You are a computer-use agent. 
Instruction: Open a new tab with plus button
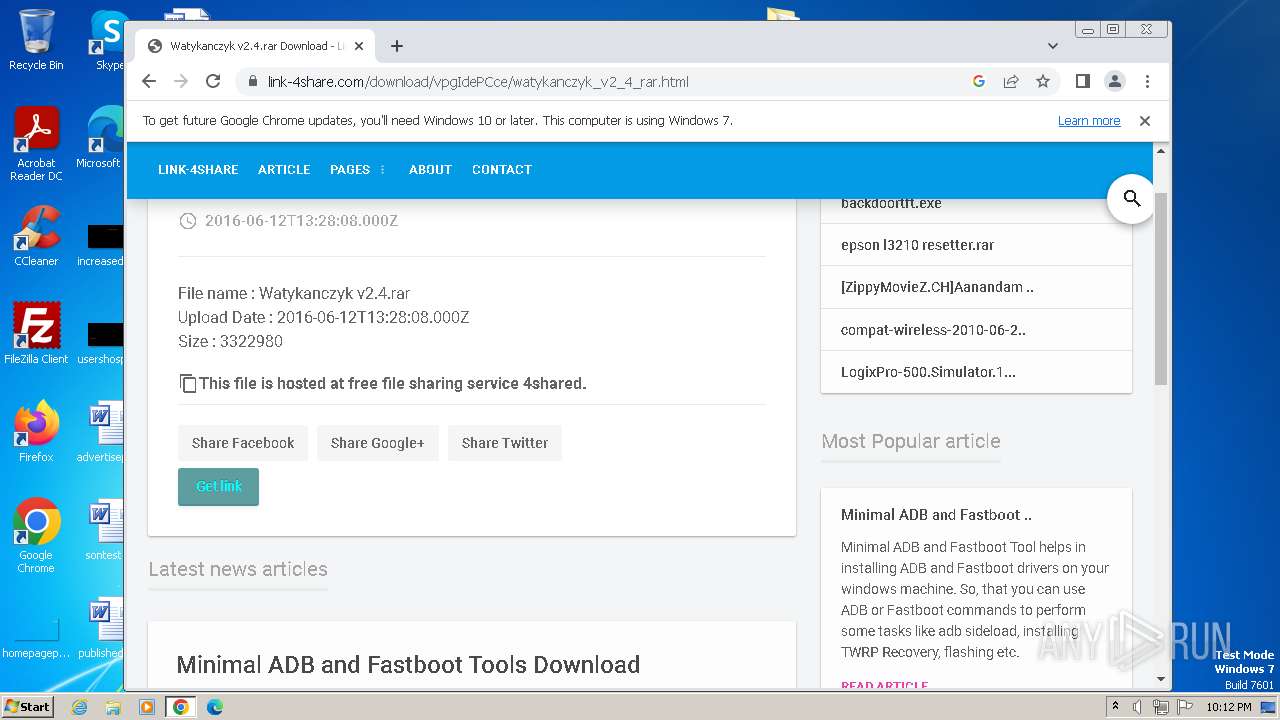coord(397,46)
